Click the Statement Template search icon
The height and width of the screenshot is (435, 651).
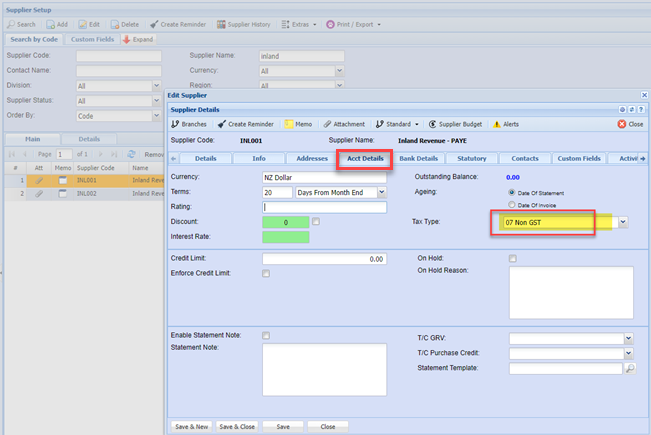tap(629, 368)
